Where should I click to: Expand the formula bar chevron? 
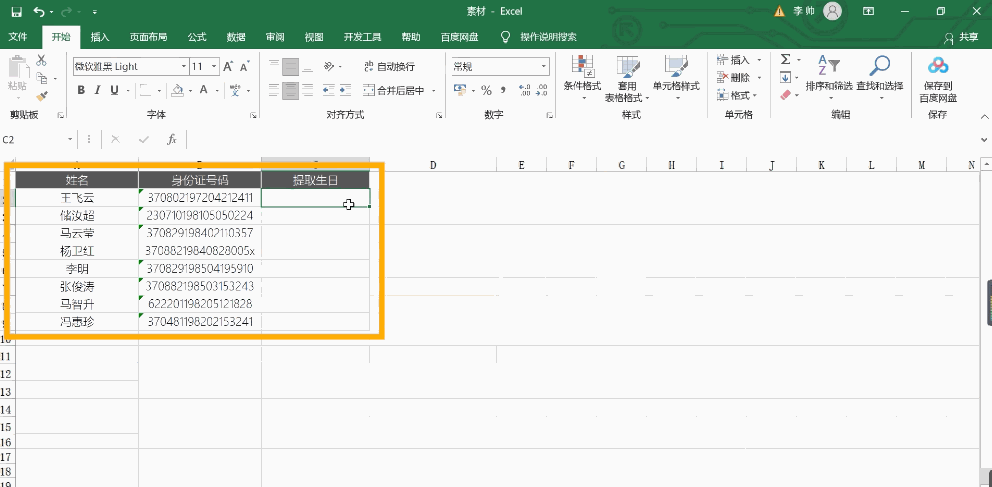[x=984, y=139]
